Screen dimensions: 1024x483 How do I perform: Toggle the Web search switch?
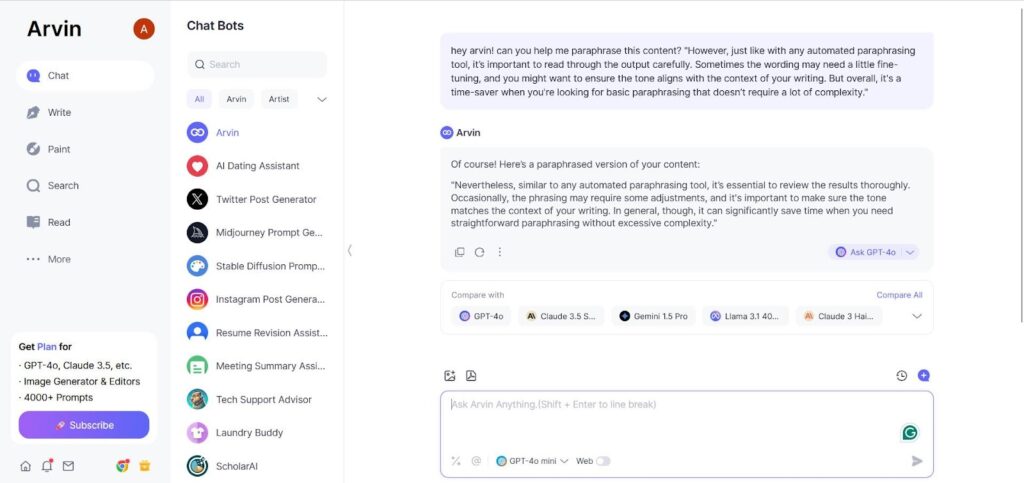click(603, 461)
